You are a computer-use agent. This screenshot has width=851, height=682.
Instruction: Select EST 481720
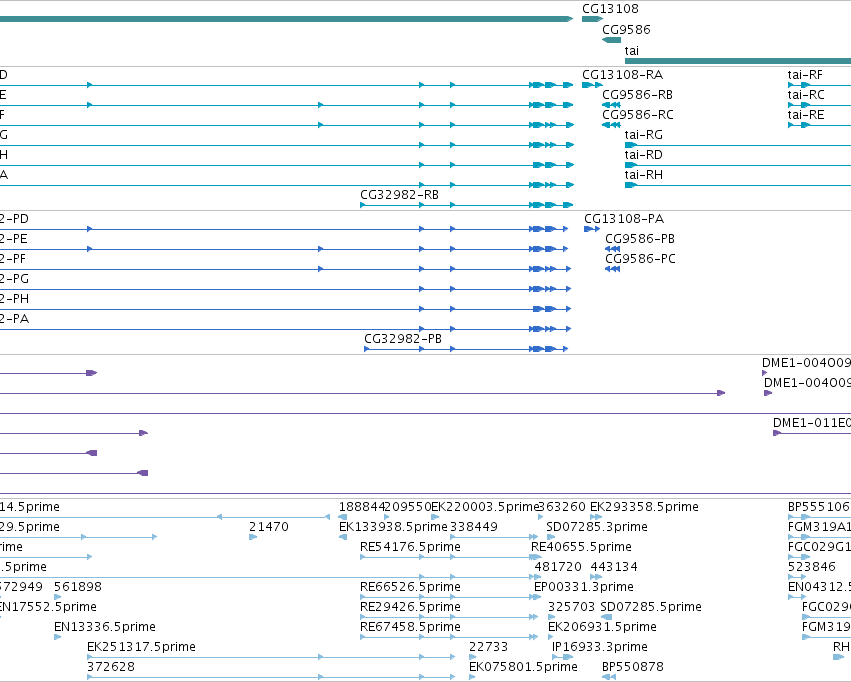[x=558, y=568]
